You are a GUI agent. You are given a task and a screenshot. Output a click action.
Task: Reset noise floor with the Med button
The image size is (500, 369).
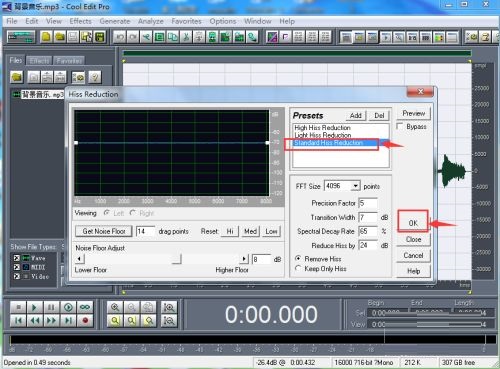(250, 231)
